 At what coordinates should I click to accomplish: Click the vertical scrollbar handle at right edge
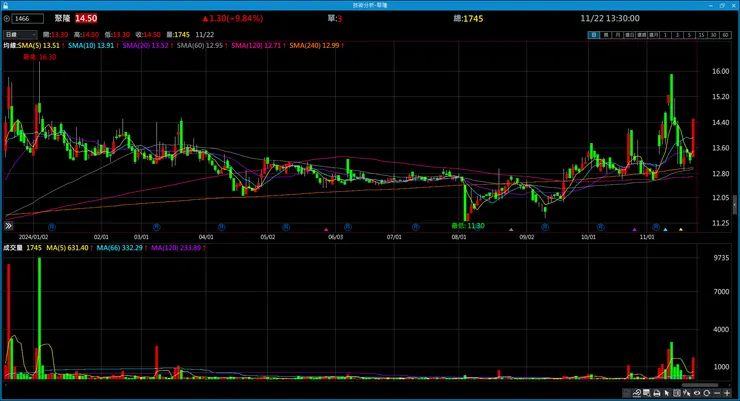click(x=734, y=206)
